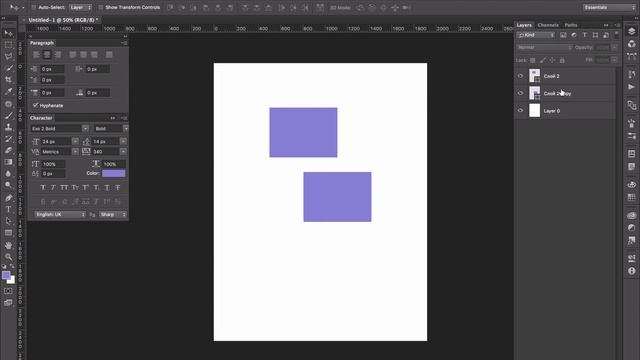Select the Hand tool
The height and width of the screenshot is (360, 640).
point(9,245)
